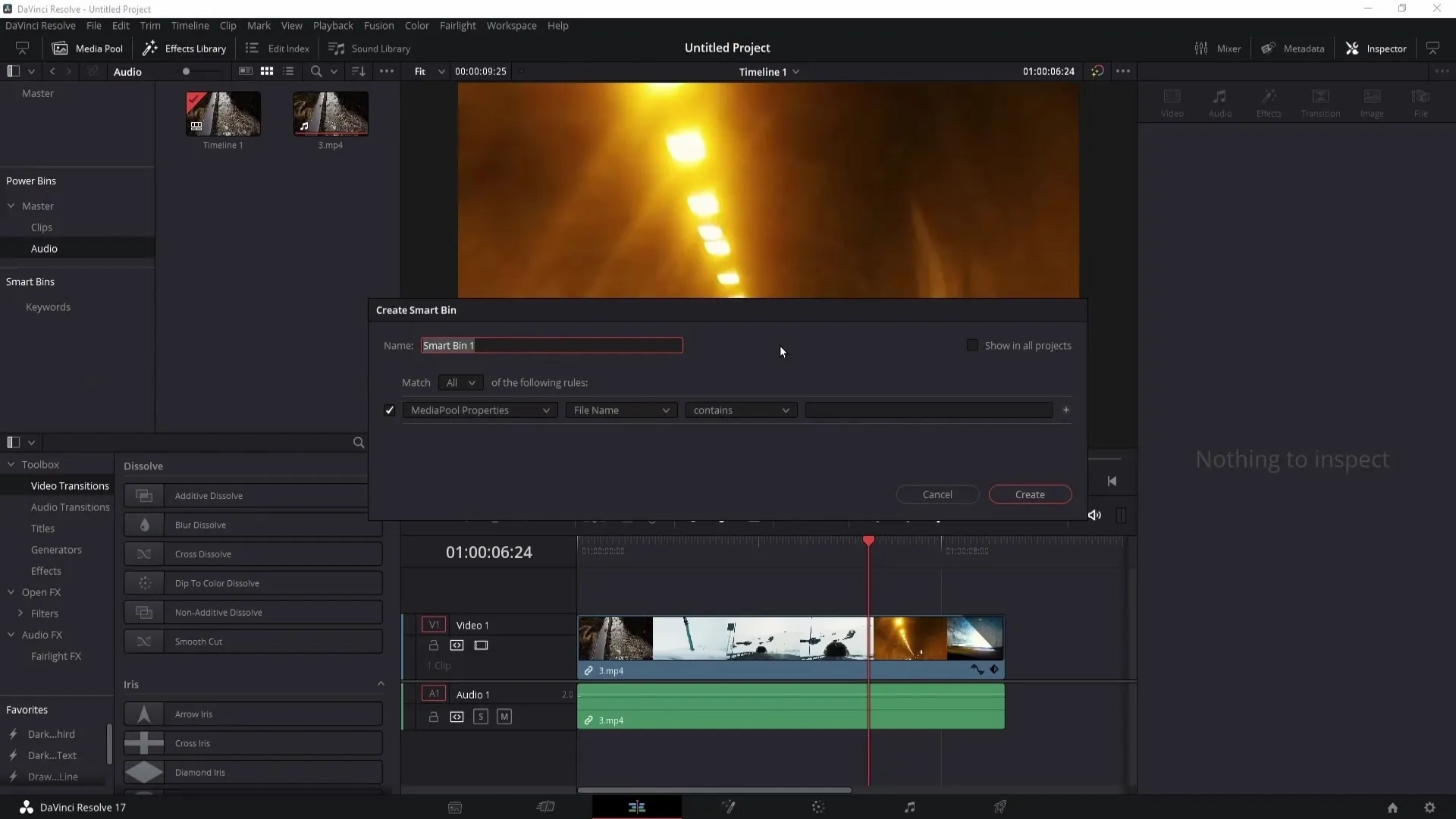Click the Color page icon in toolbar

click(819, 807)
